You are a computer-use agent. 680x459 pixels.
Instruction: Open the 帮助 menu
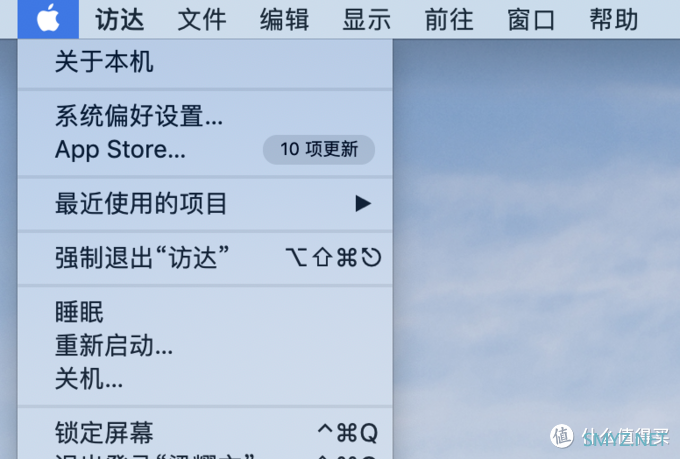tap(614, 20)
